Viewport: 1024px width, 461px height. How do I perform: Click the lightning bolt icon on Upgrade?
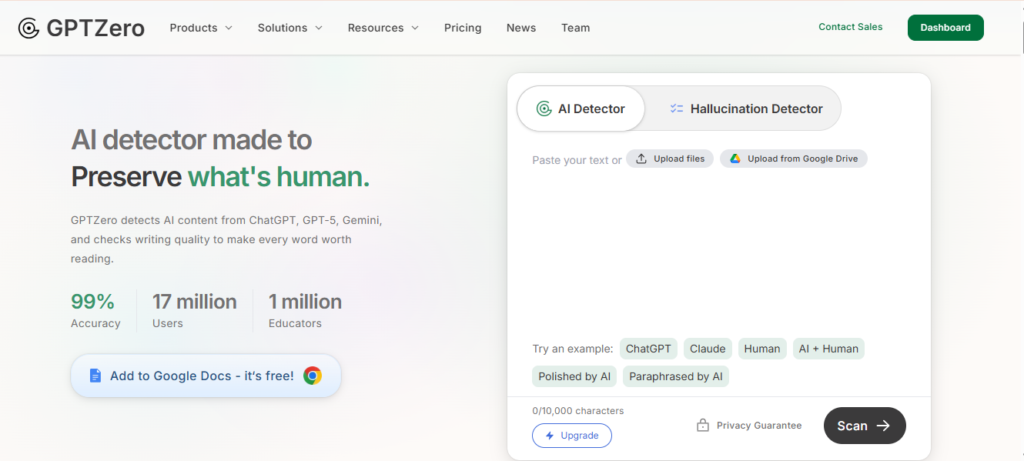coord(549,436)
